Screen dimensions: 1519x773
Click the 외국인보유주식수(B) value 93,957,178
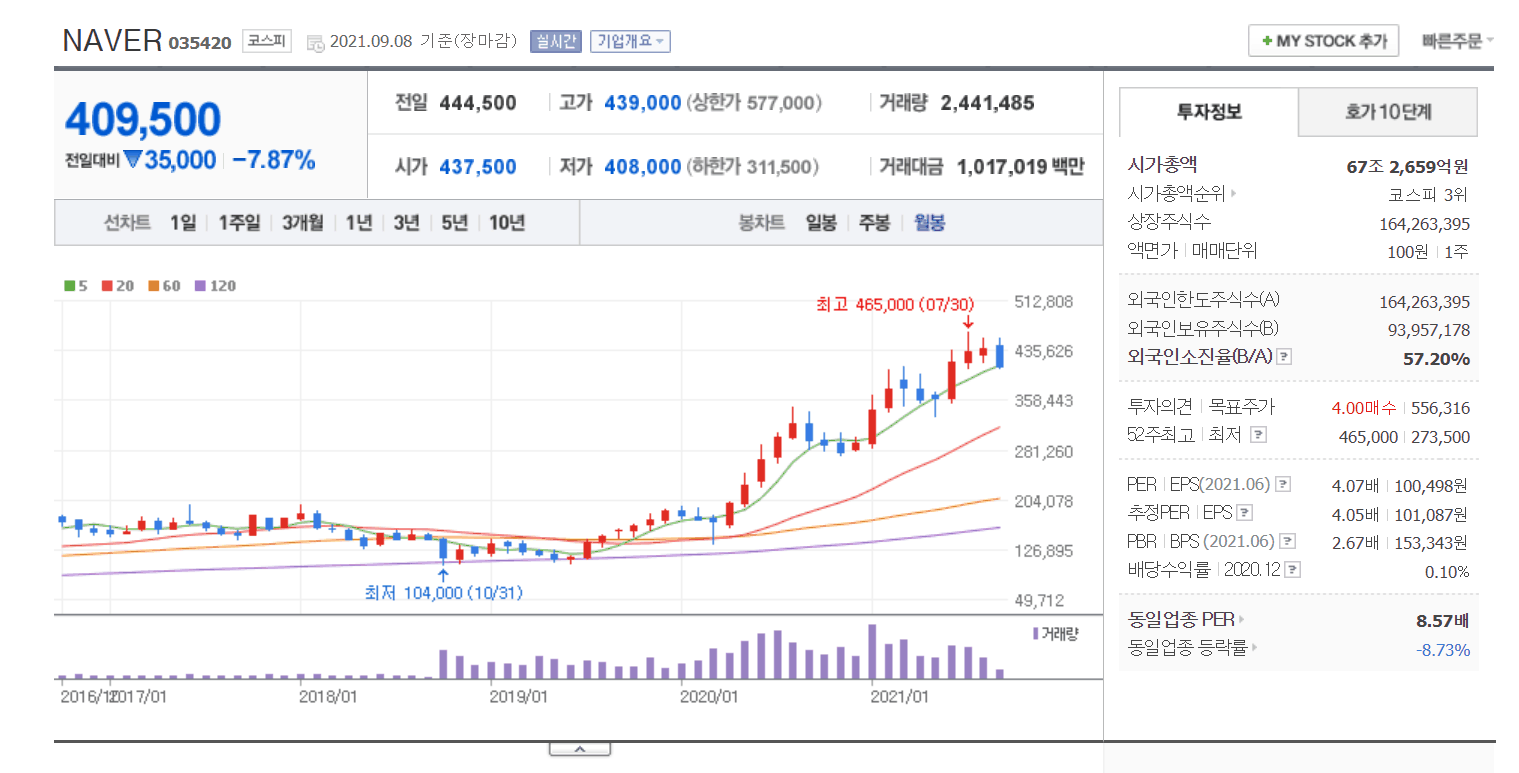[x=1429, y=330]
